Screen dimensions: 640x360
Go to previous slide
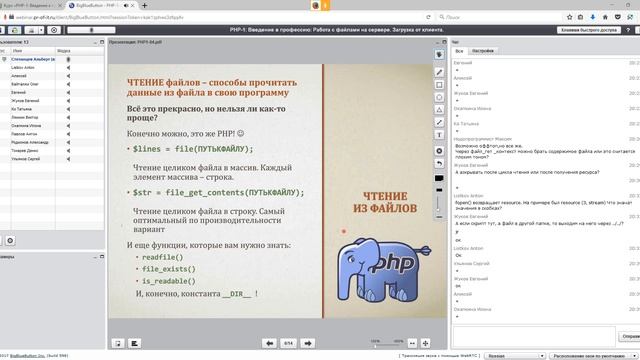[269, 343]
